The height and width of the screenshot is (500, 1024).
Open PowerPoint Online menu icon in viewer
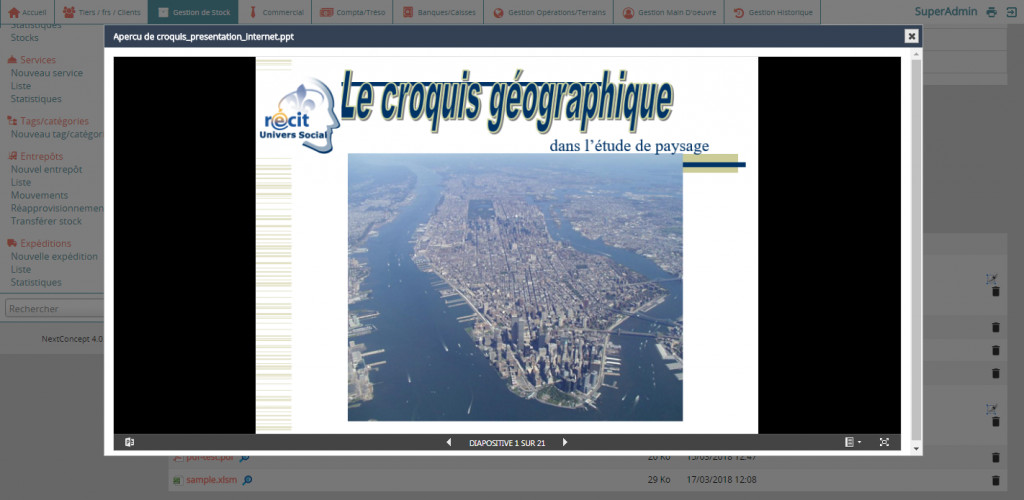pos(130,442)
